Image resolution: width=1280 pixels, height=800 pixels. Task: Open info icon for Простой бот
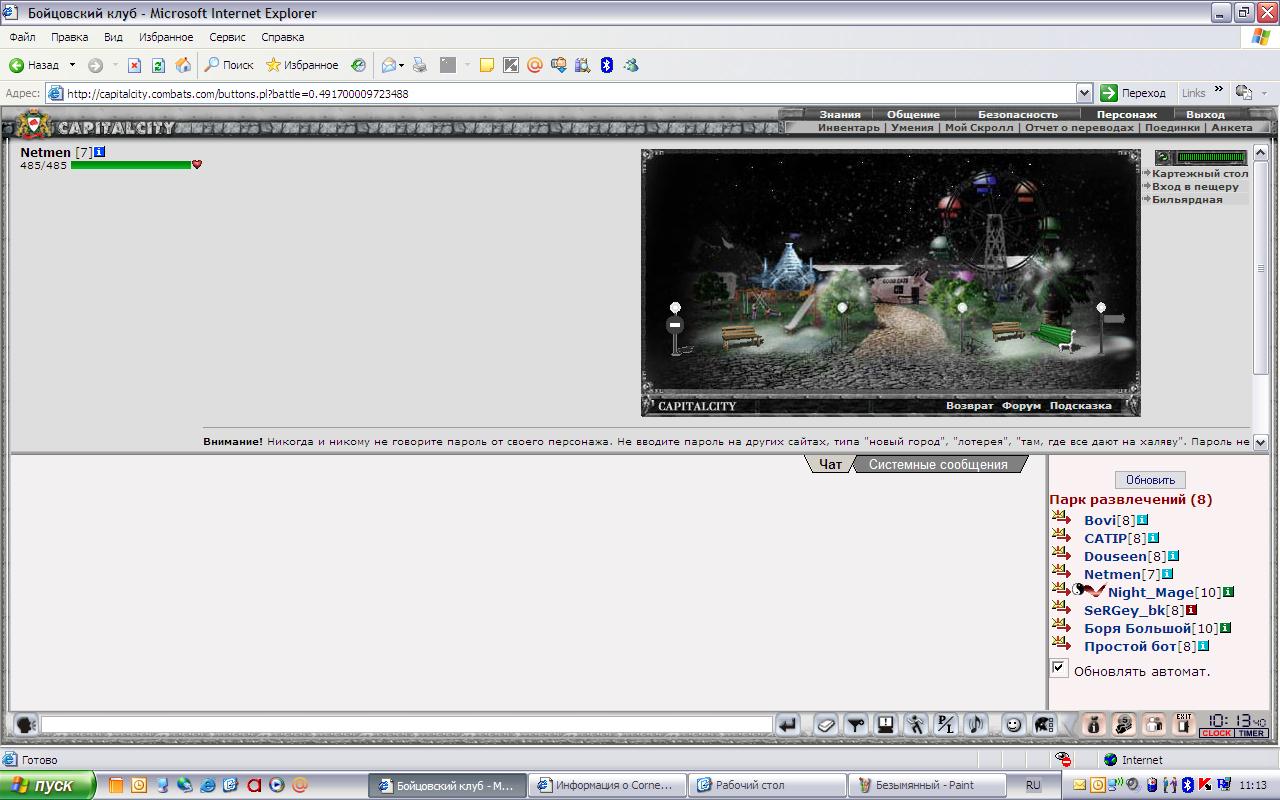pos(1203,646)
